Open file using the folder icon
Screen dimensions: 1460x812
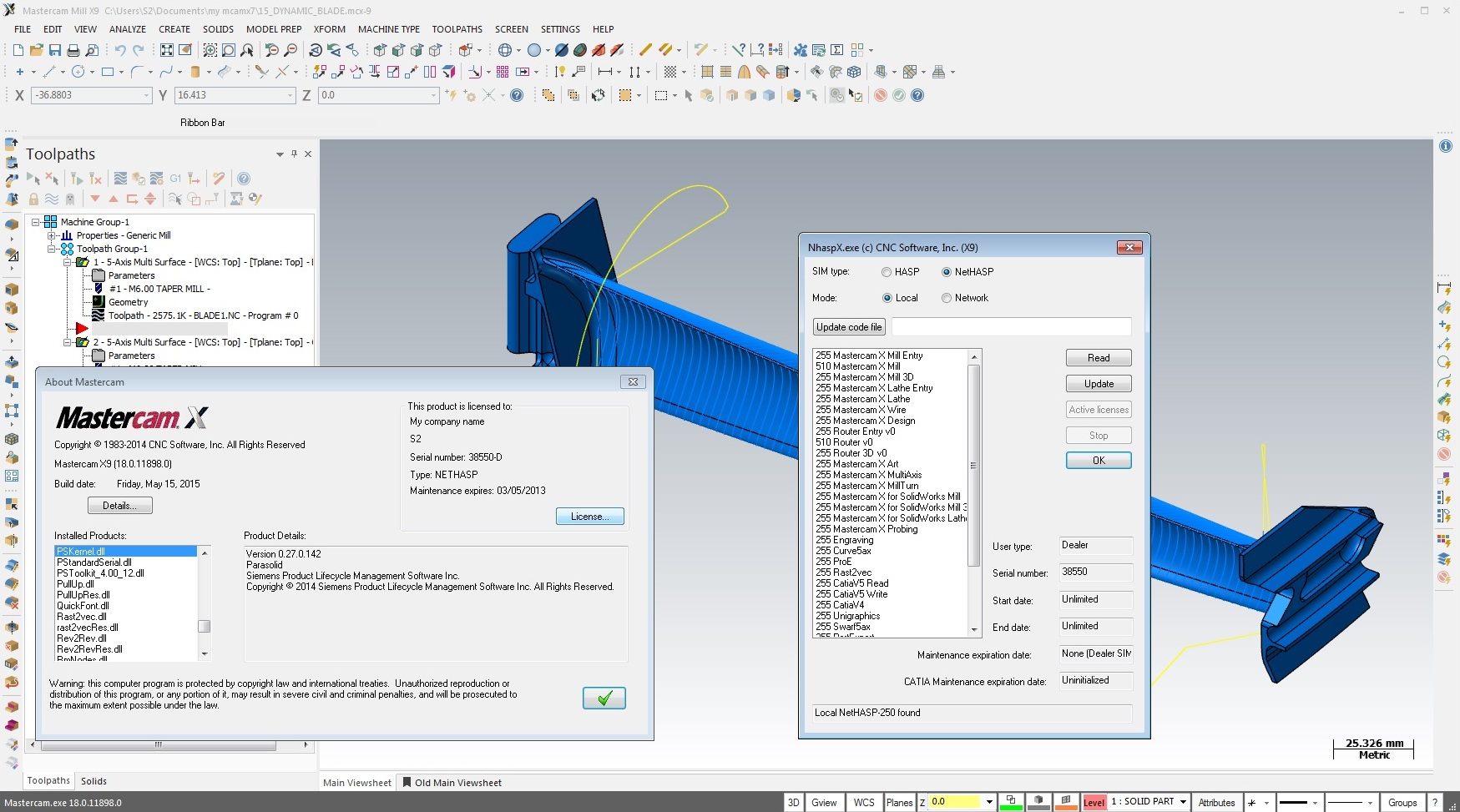(x=37, y=50)
